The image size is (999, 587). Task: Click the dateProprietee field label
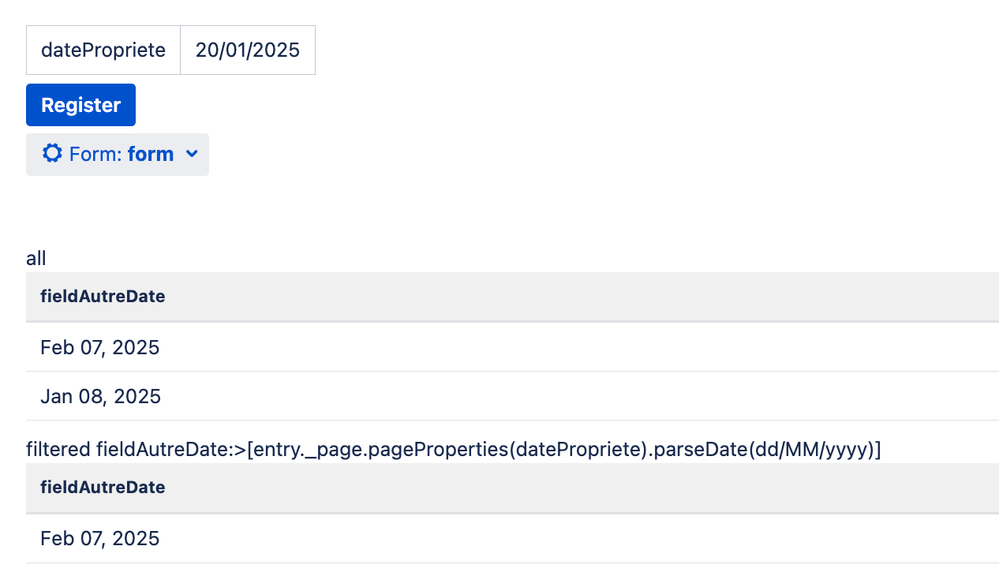click(102, 50)
